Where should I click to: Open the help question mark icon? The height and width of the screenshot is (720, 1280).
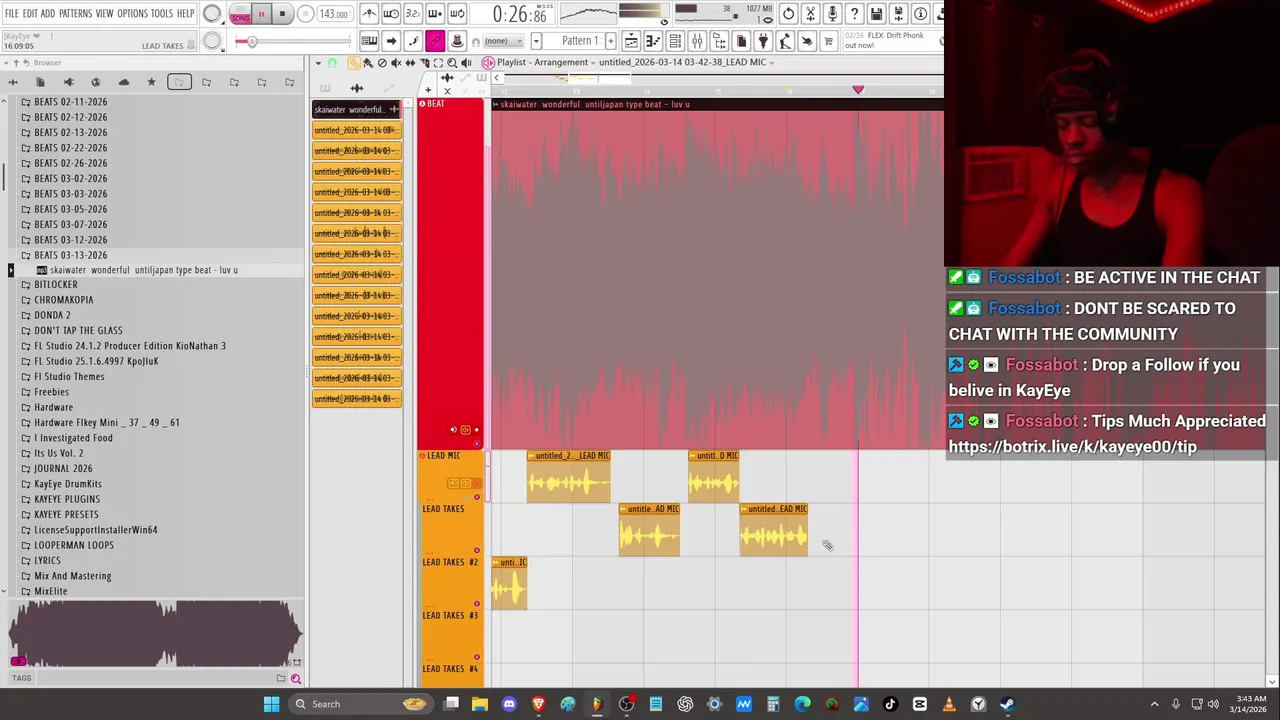(855, 14)
